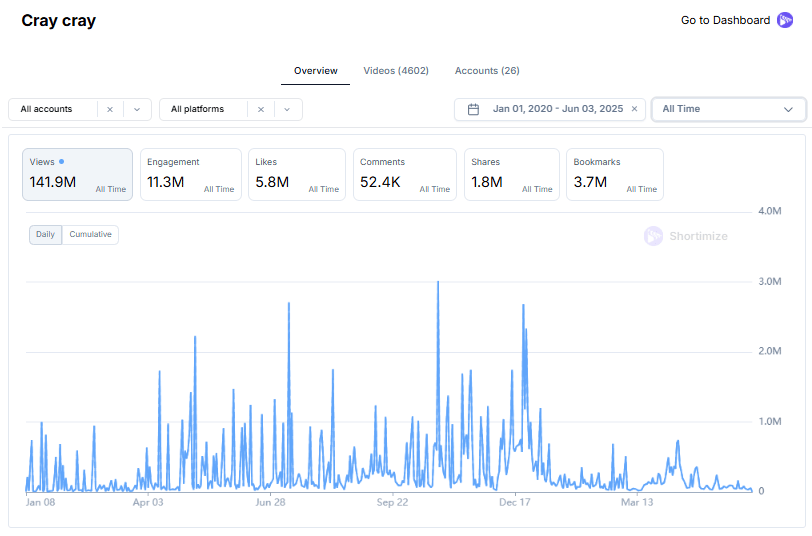The height and width of the screenshot is (536, 812).
Task: Clear the All platforms filter with X
Action: pos(261,109)
